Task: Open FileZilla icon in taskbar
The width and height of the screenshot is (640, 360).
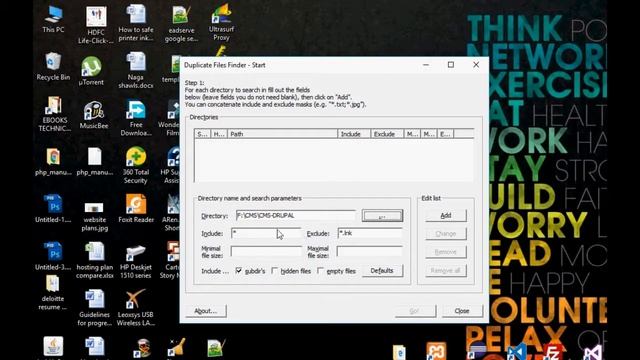Action: (x=553, y=352)
